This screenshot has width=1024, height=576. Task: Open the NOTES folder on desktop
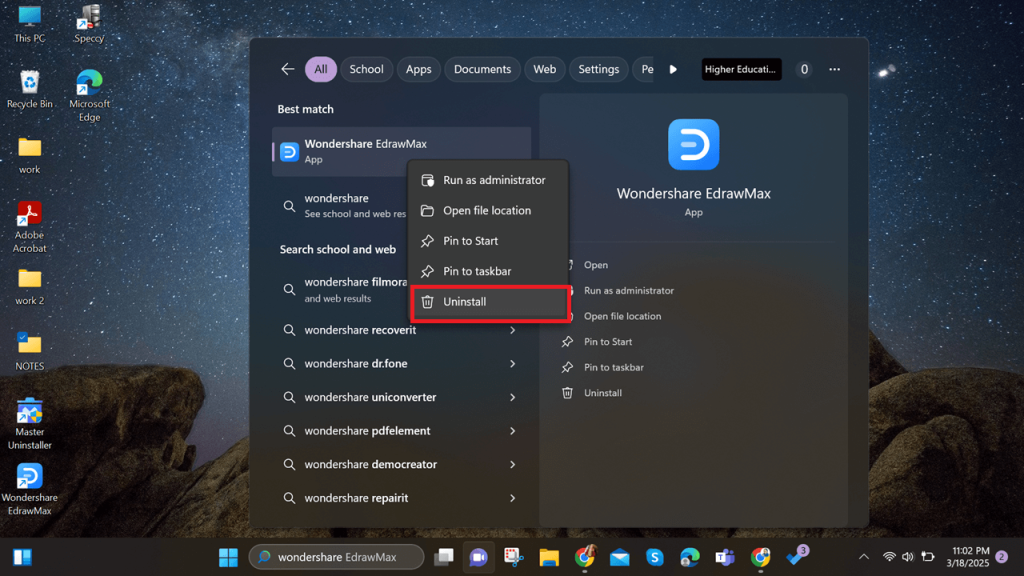[29, 352]
